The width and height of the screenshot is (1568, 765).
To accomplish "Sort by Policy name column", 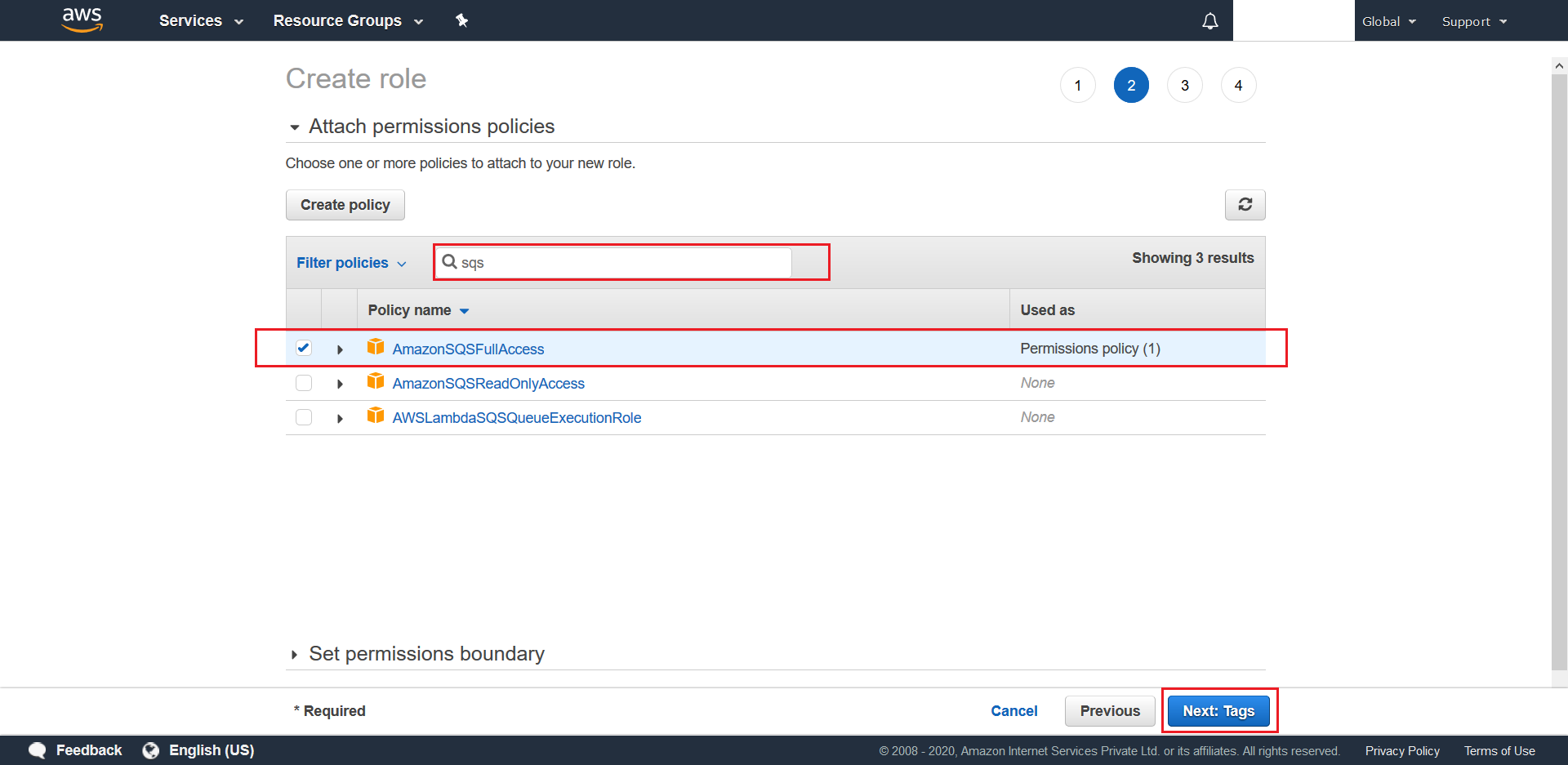I will click(x=418, y=310).
